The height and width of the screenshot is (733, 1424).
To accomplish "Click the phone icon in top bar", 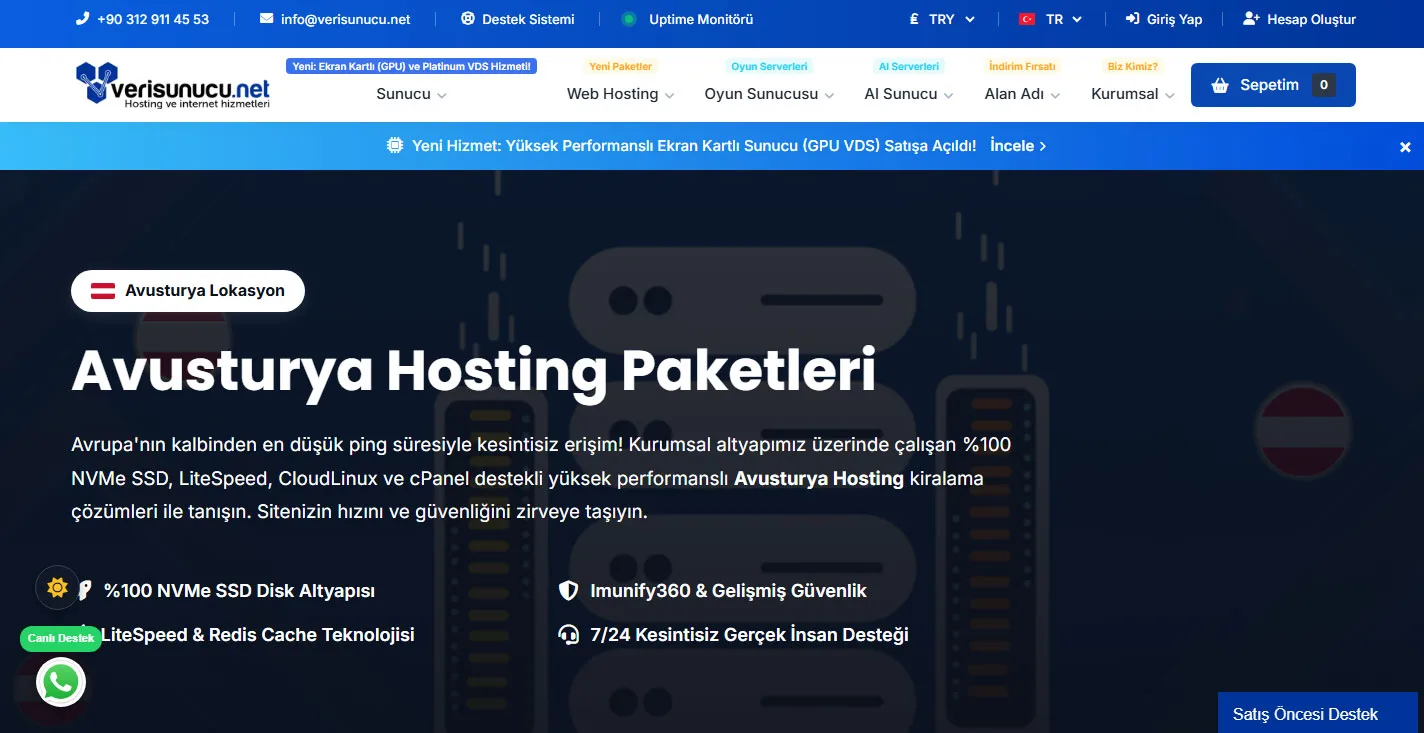I will tap(83, 19).
